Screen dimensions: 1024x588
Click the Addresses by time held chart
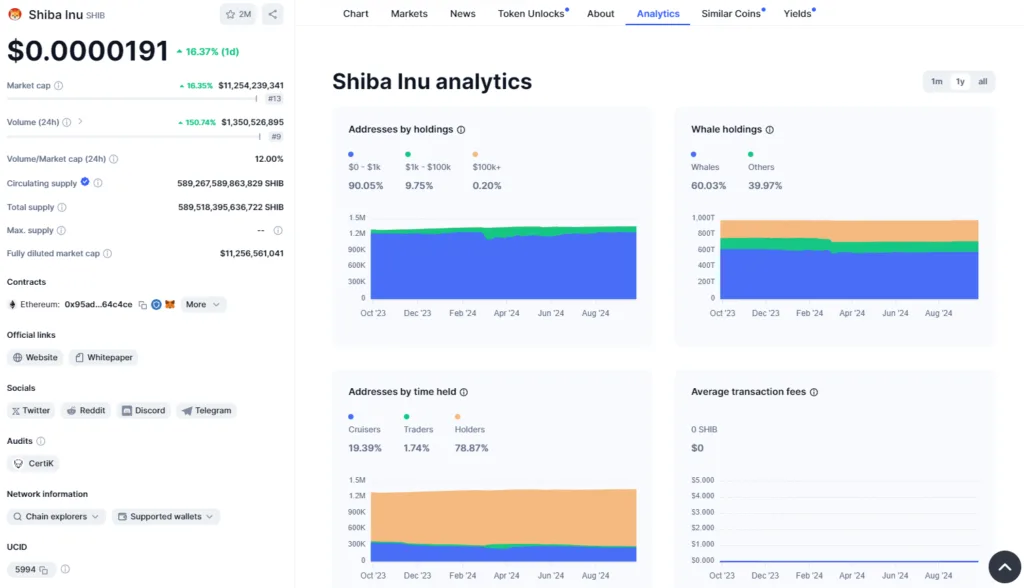(504, 525)
